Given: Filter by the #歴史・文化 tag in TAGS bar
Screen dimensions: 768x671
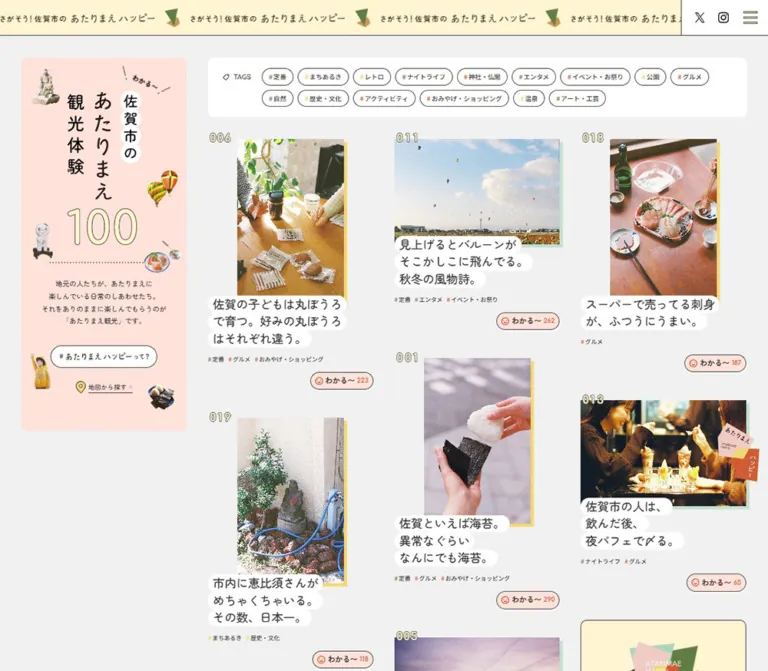Looking at the screenshot, I should click(323, 98).
